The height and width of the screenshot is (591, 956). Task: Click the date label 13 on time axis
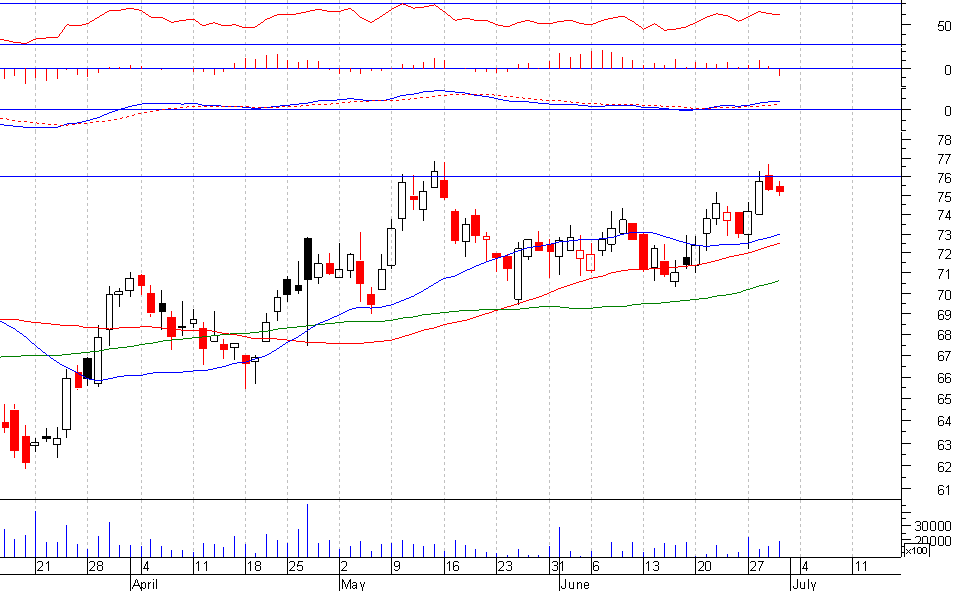pyautogui.click(x=652, y=567)
